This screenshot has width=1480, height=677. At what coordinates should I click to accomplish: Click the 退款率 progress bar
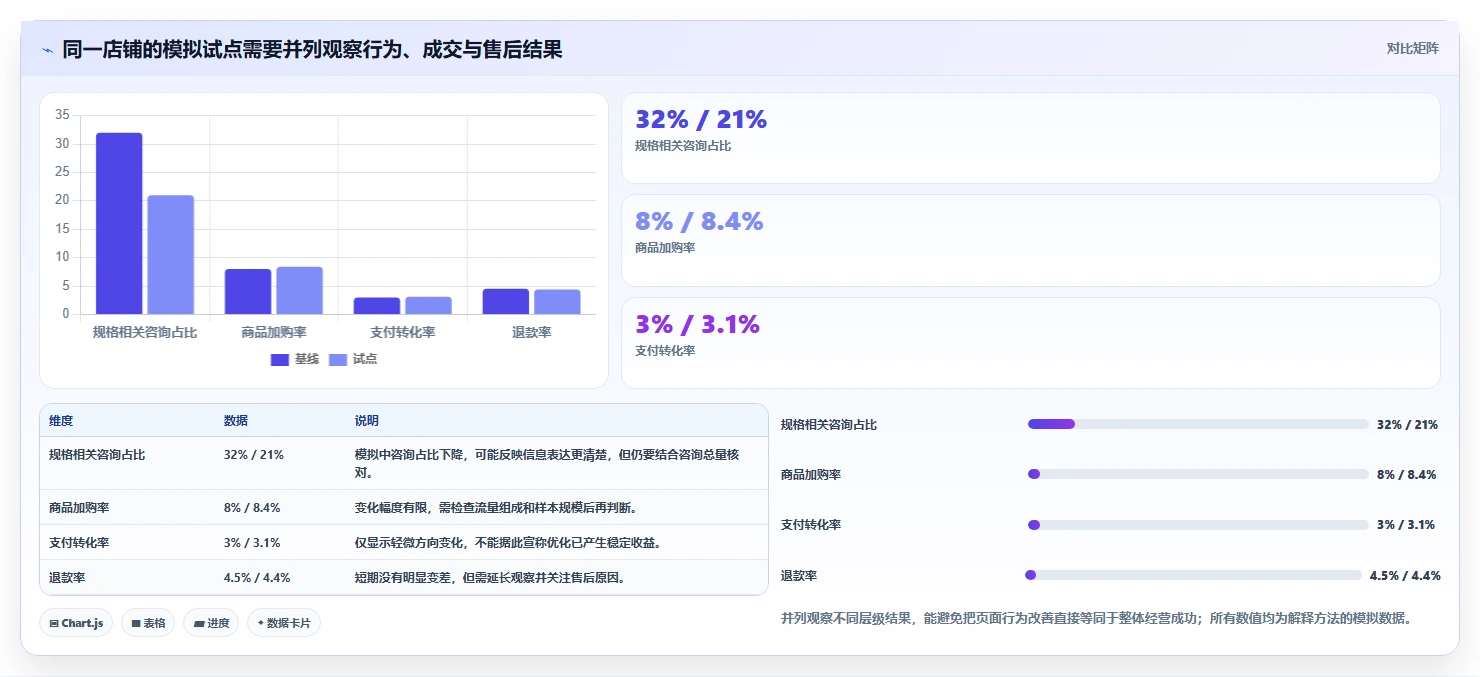(x=1194, y=575)
